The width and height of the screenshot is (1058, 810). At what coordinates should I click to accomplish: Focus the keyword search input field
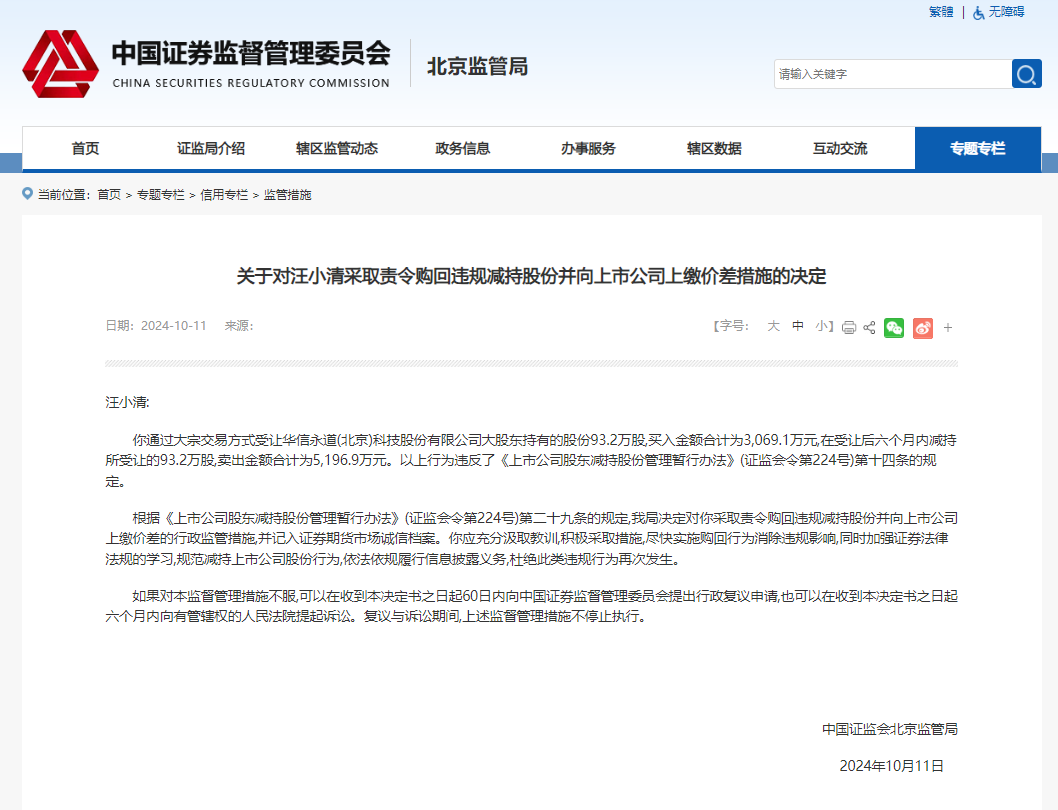pos(890,74)
